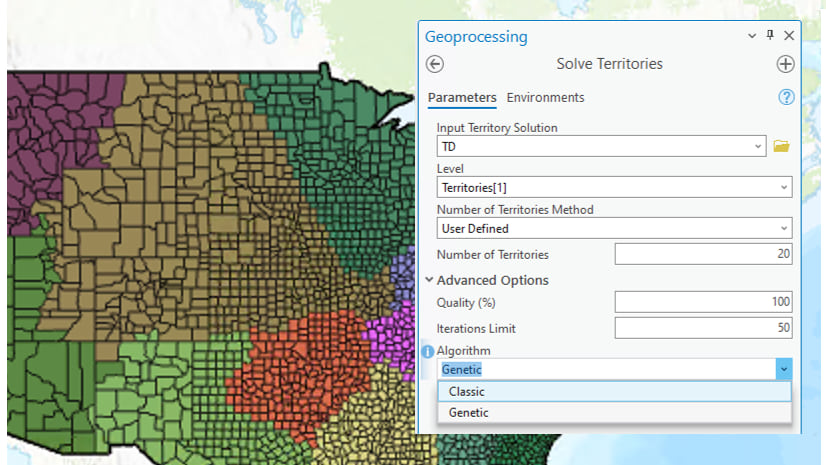826x465 pixels.
Task: Close the Geoprocessing pane
Action: click(789, 35)
